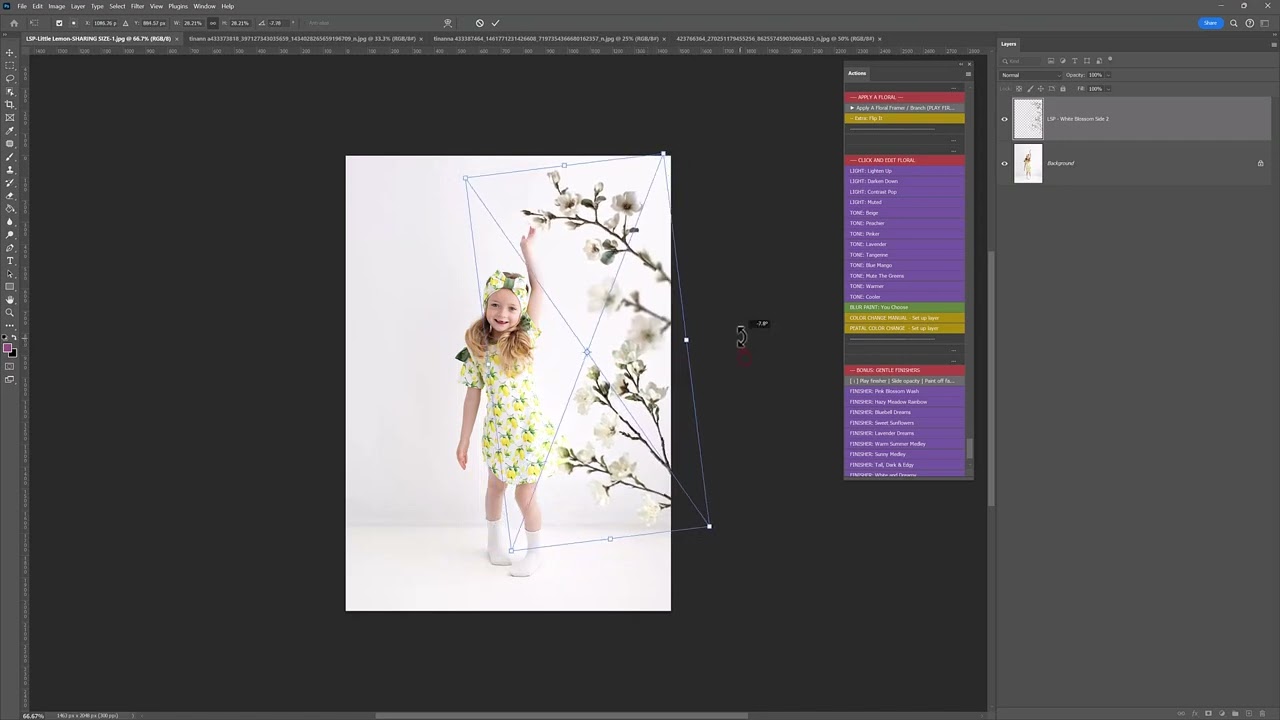Toggle the warp mode icon

(447, 23)
